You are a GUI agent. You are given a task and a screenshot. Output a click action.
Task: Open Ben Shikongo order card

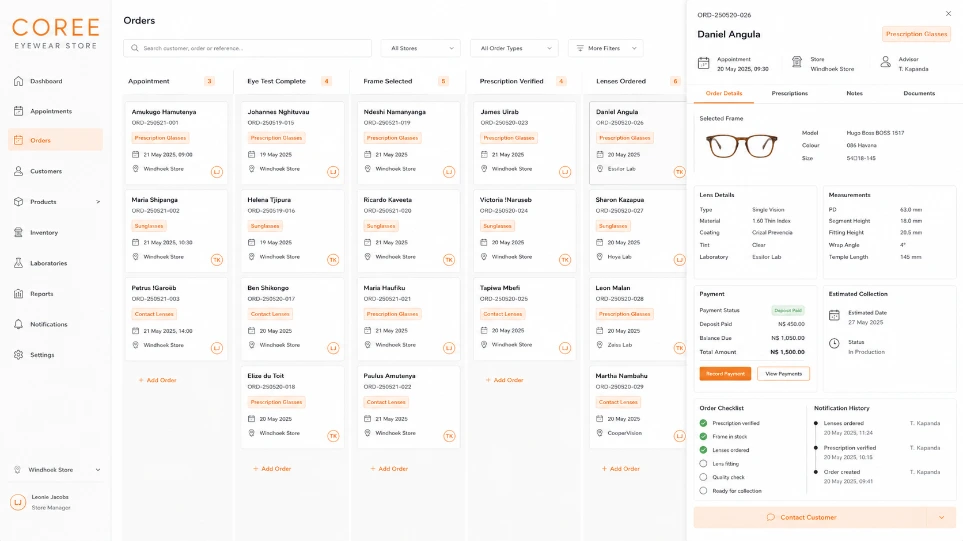click(x=292, y=319)
